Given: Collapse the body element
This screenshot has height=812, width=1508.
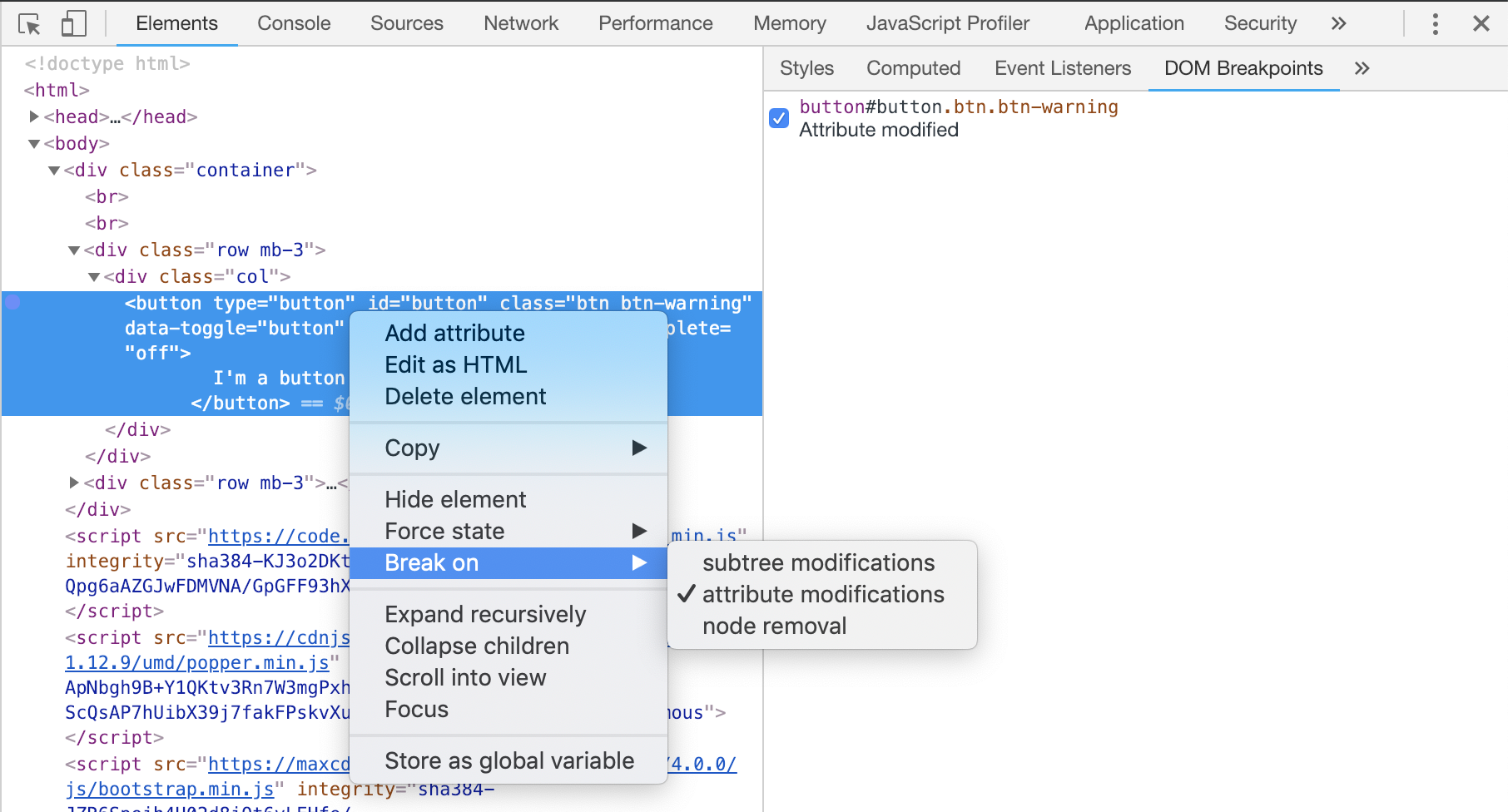Looking at the screenshot, I should [34, 144].
